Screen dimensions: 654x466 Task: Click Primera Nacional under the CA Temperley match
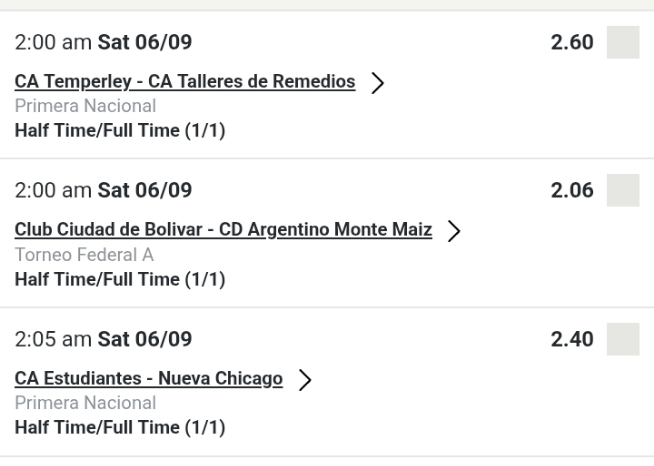pyautogui.click(x=85, y=103)
